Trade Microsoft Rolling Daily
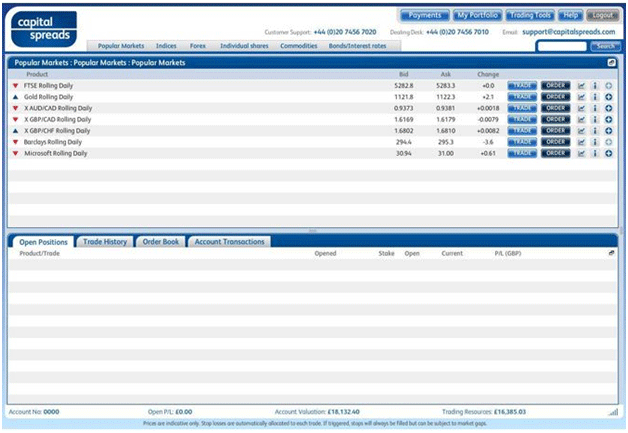The width and height of the screenshot is (628, 433). click(522, 153)
